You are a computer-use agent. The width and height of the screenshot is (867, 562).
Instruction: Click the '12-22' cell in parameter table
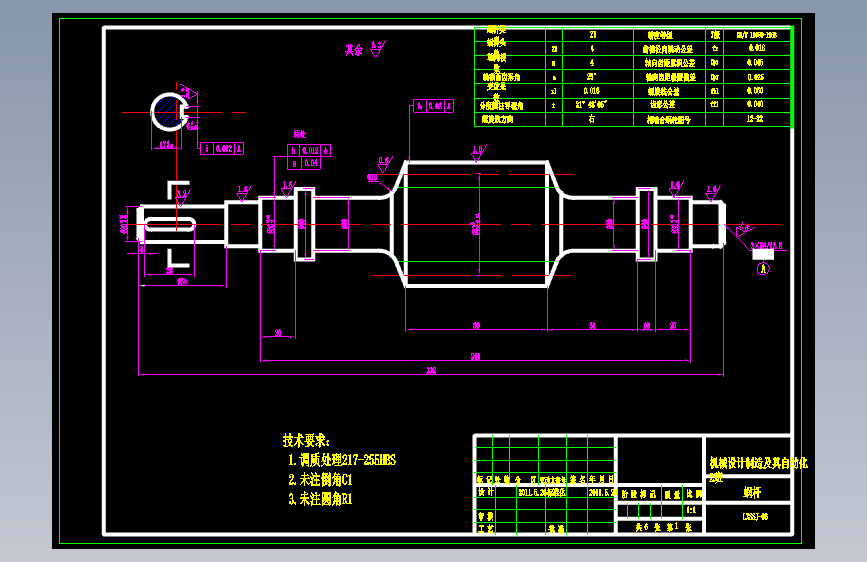pos(755,119)
